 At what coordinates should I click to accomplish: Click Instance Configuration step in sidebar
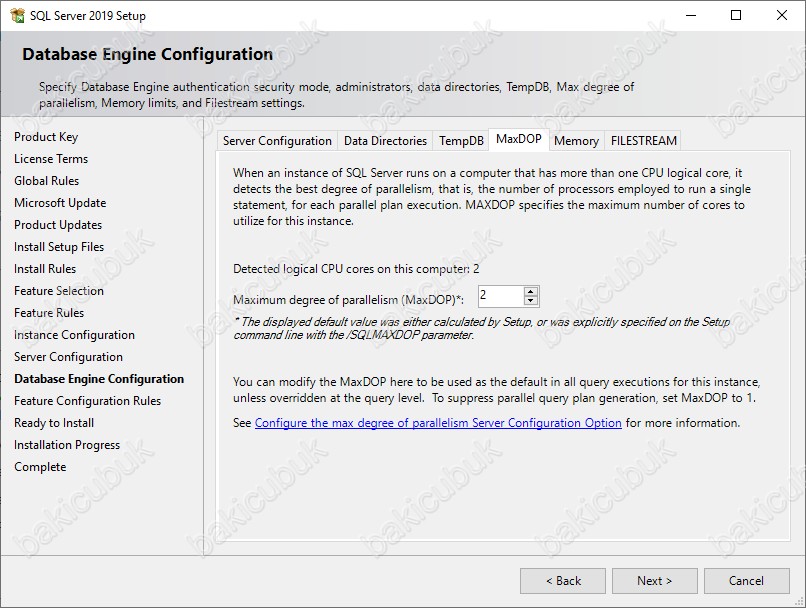coord(74,335)
